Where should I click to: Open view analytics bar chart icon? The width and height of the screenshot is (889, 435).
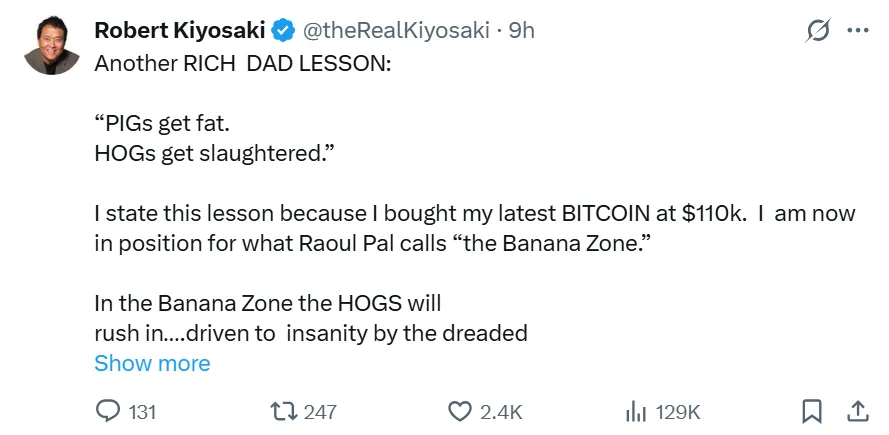point(635,411)
